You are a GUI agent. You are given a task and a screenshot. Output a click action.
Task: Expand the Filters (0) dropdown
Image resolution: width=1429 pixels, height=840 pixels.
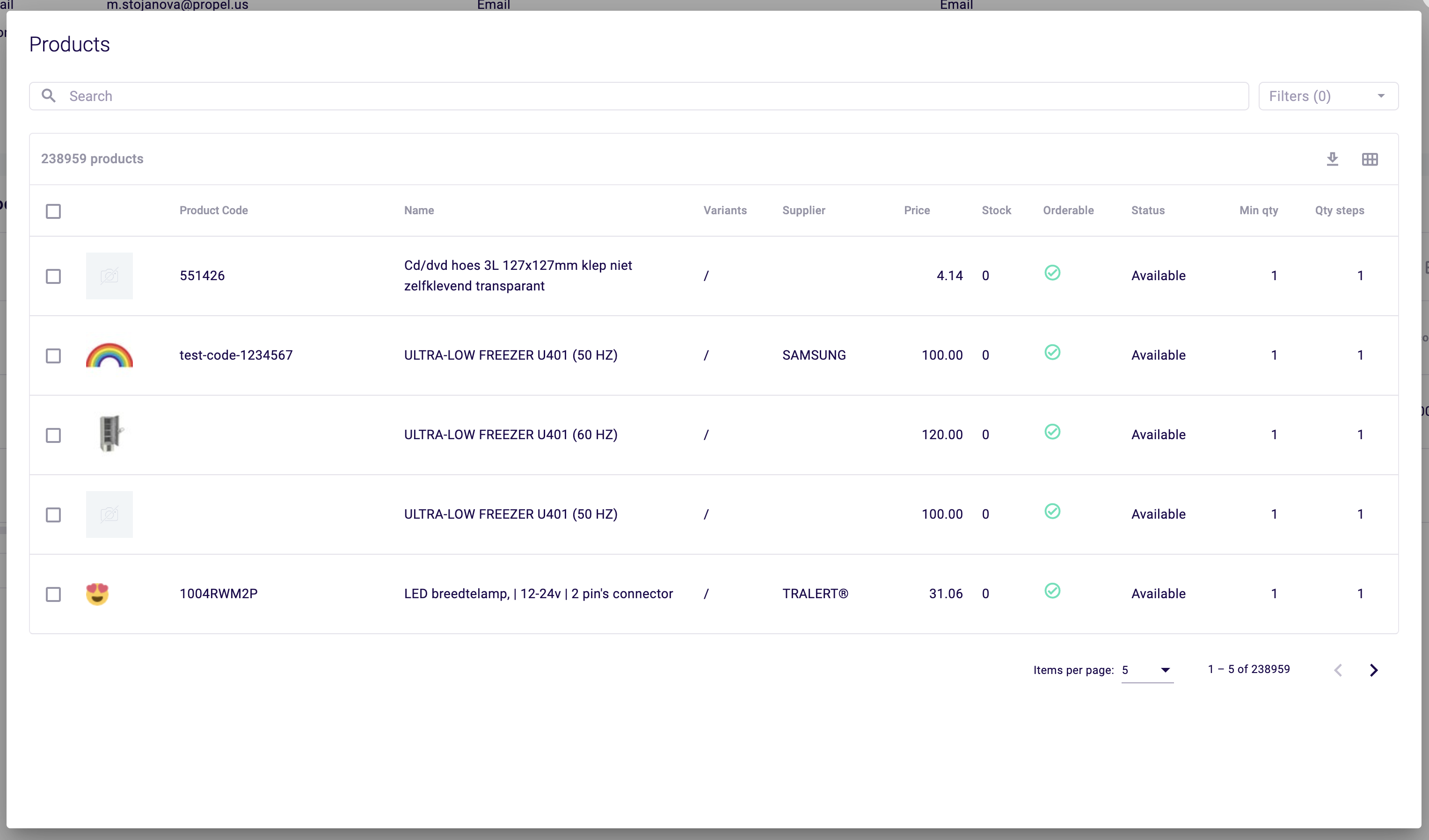point(1327,96)
